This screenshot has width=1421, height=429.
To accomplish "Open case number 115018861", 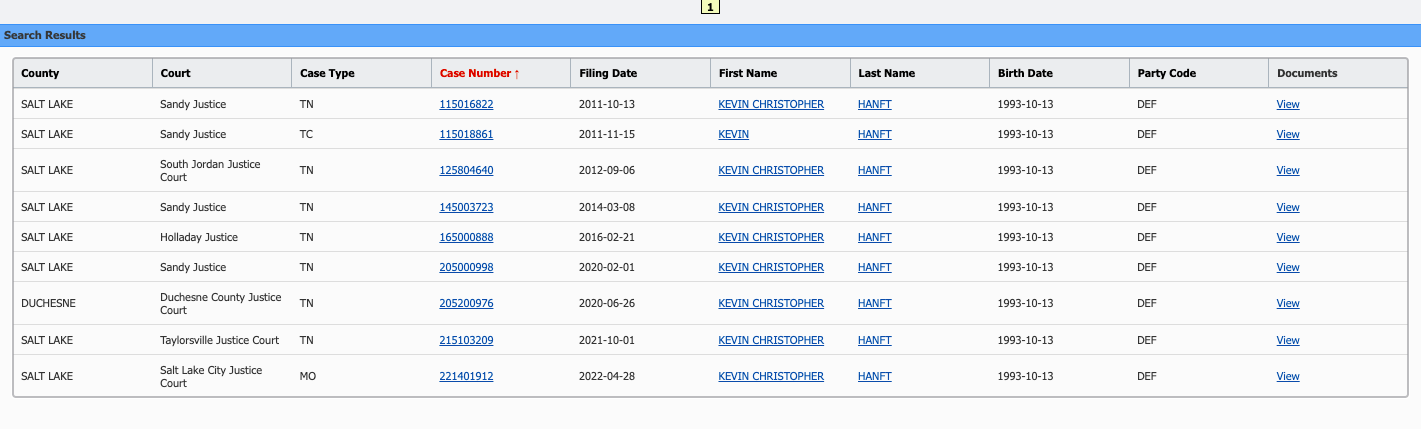I will (466, 134).
